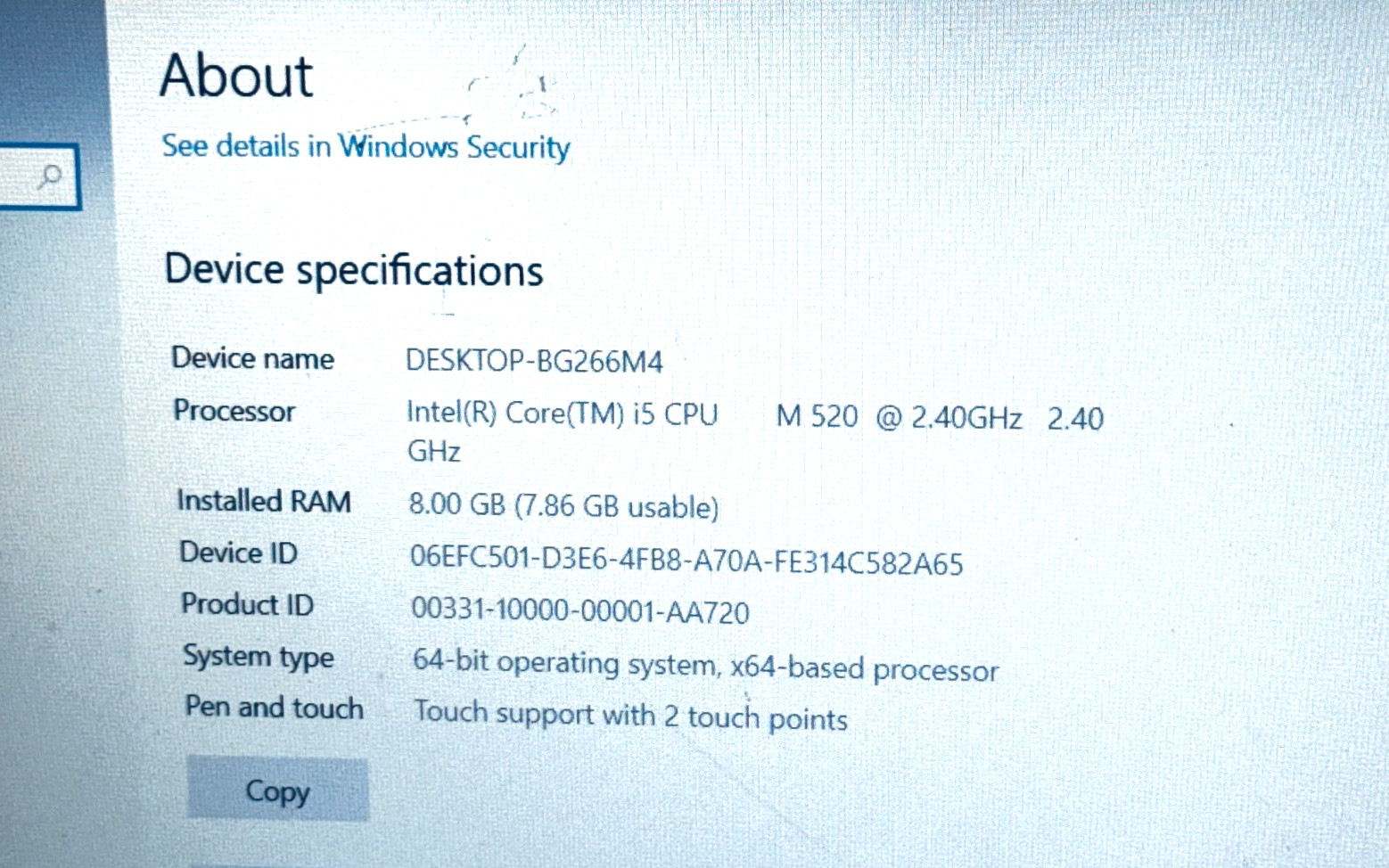Viewport: 1389px width, 868px height.
Task: Click the 64-bit operating system value
Action: [705, 666]
